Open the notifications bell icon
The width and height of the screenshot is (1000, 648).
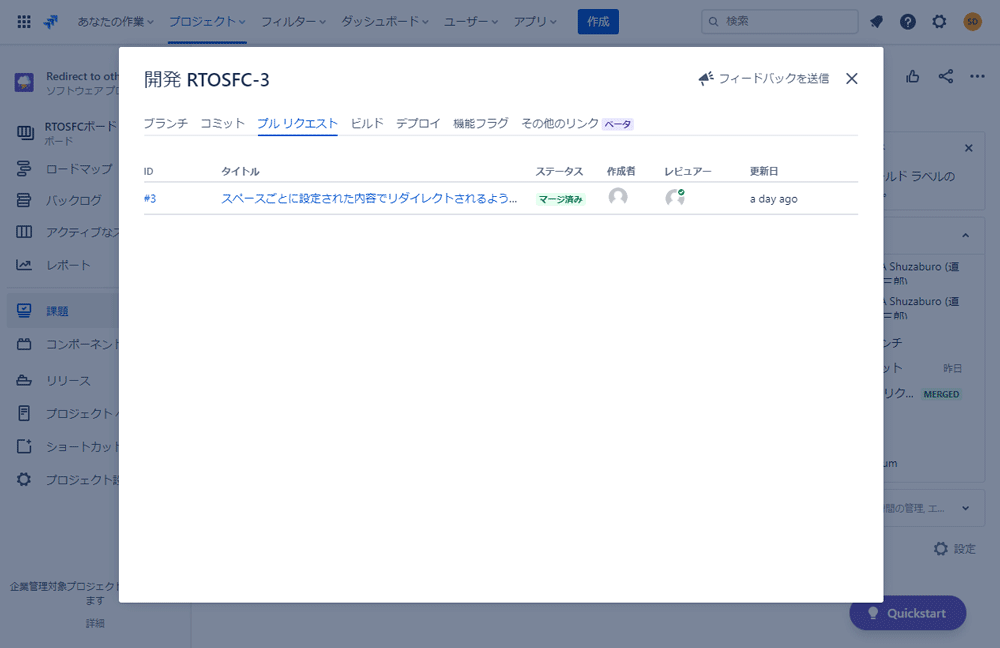click(876, 22)
